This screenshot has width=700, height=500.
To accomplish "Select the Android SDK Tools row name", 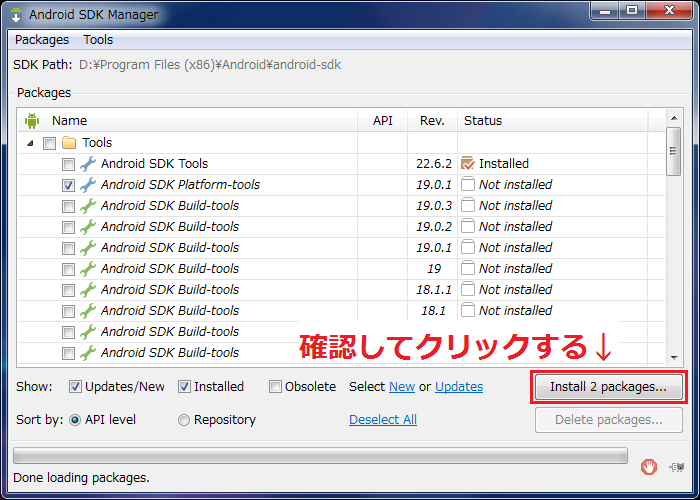I will pos(154,164).
